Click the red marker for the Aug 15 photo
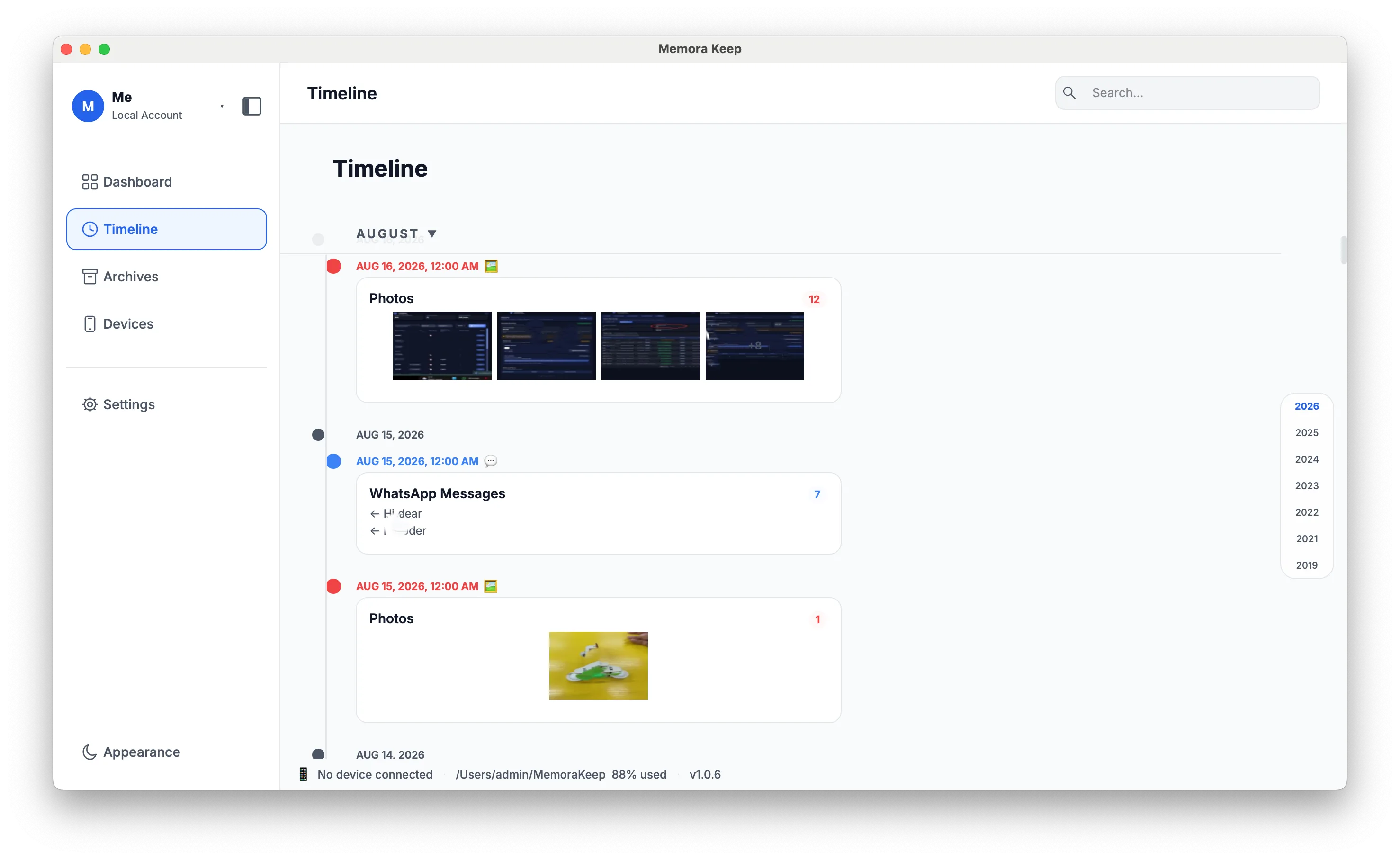This screenshot has height=860, width=1400. coord(334,586)
